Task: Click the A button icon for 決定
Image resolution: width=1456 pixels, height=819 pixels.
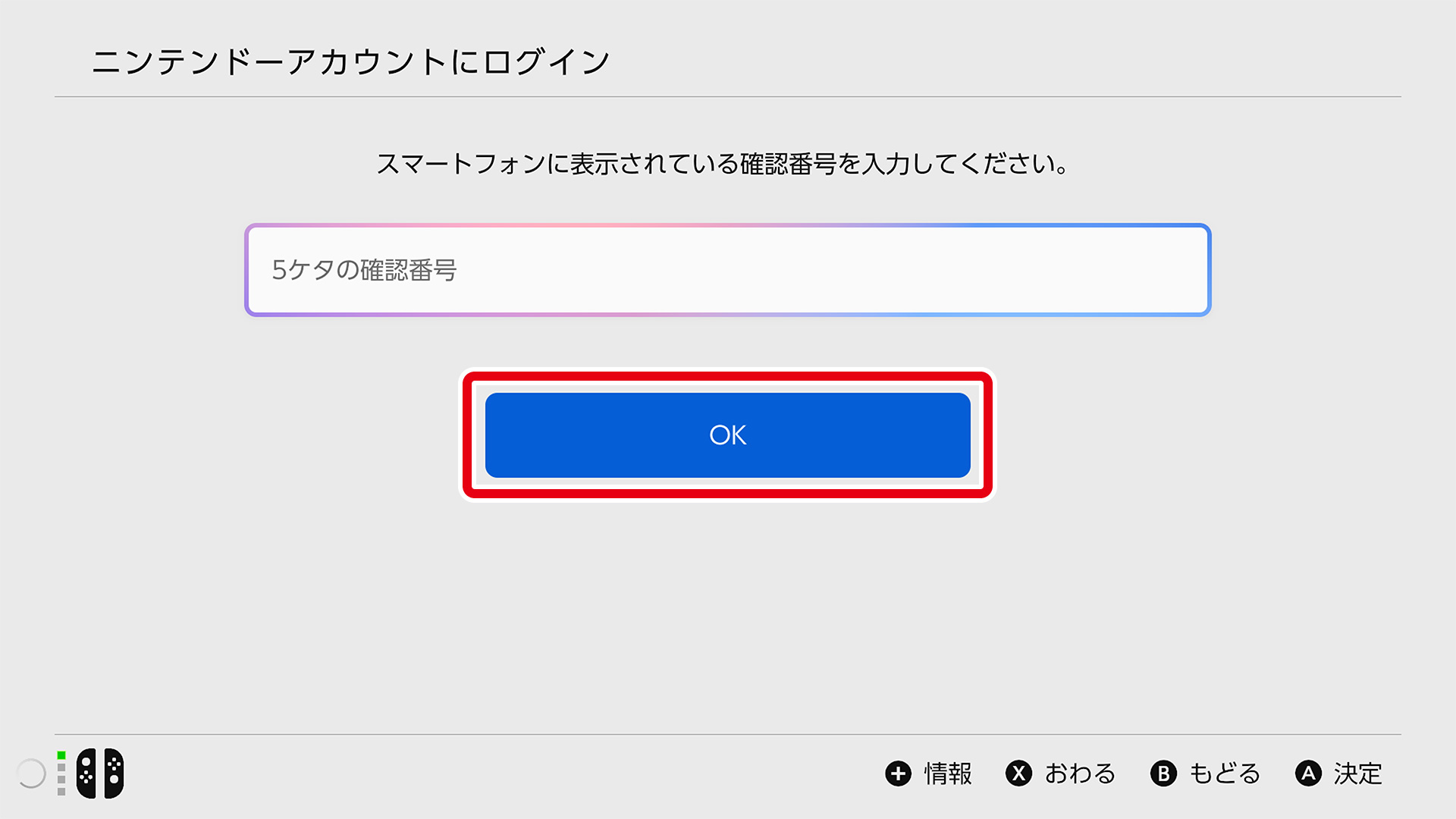Action: click(x=1308, y=773)
